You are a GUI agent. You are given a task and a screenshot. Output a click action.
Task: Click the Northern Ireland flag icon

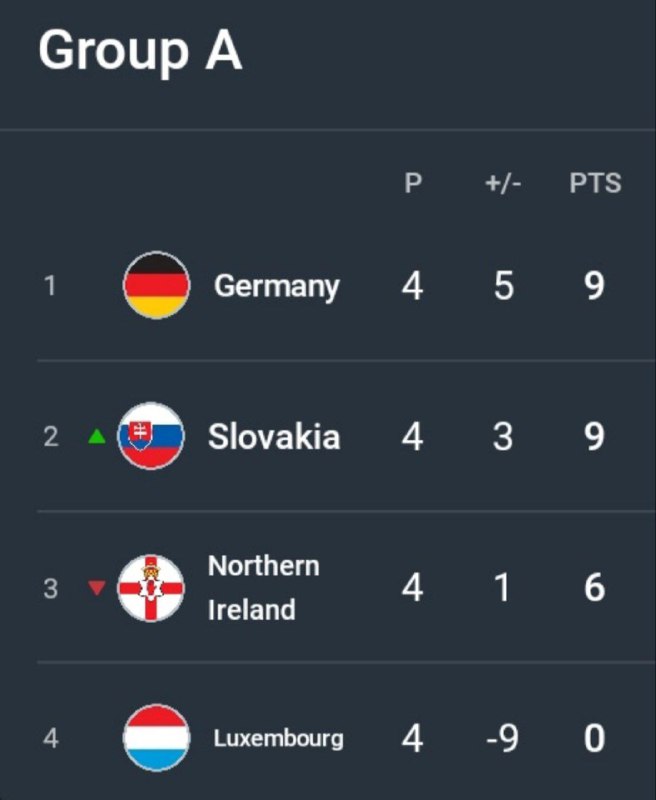click(151, 588)
